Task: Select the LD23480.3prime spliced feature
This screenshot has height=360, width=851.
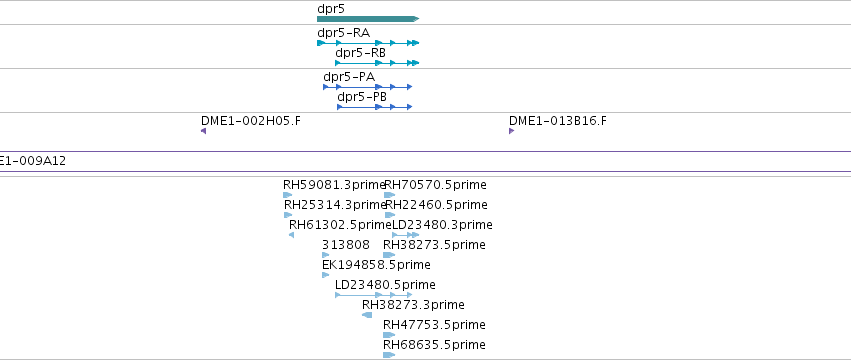Action: click(x=405, y=235)
